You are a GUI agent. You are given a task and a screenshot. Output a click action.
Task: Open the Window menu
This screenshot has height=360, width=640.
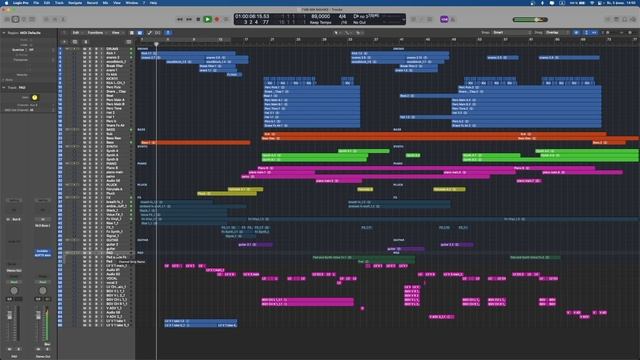[131, 3]
